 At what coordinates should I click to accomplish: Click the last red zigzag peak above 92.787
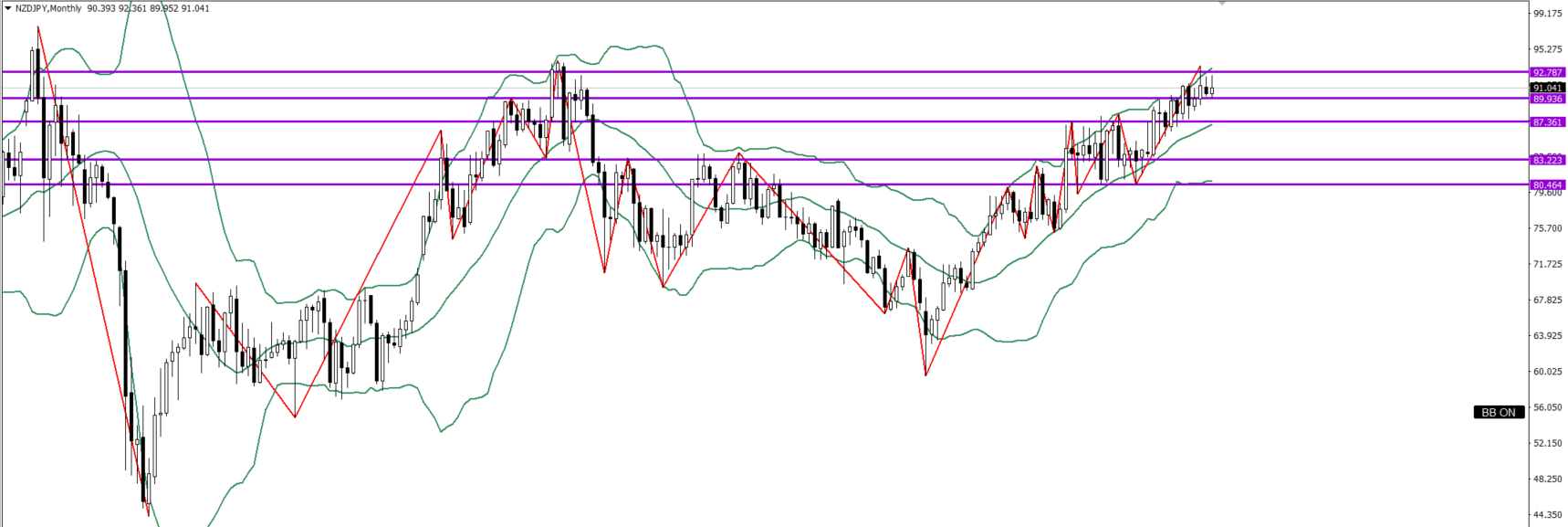1200,67
